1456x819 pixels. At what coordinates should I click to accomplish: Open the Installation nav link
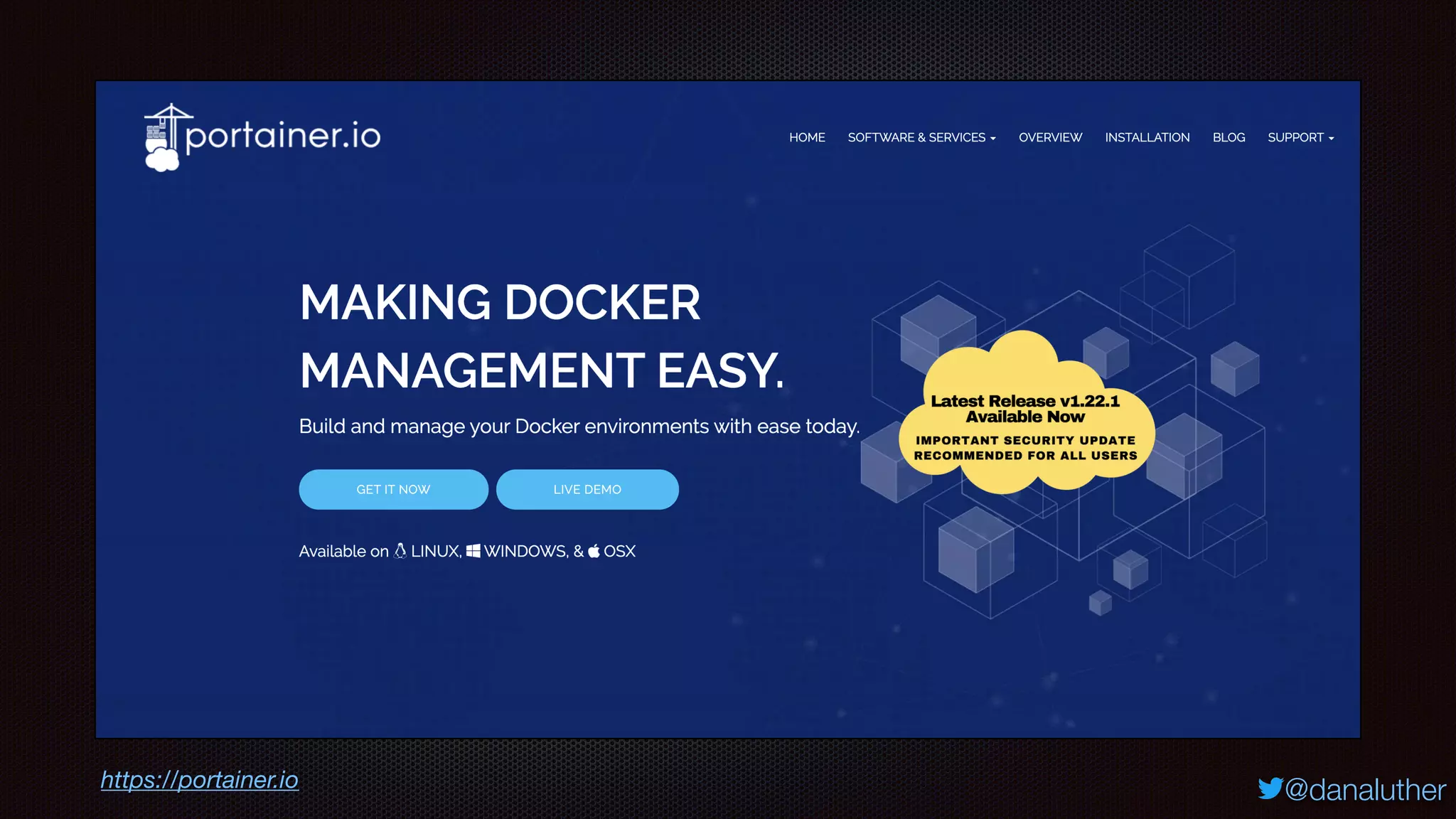[1147, 137]
